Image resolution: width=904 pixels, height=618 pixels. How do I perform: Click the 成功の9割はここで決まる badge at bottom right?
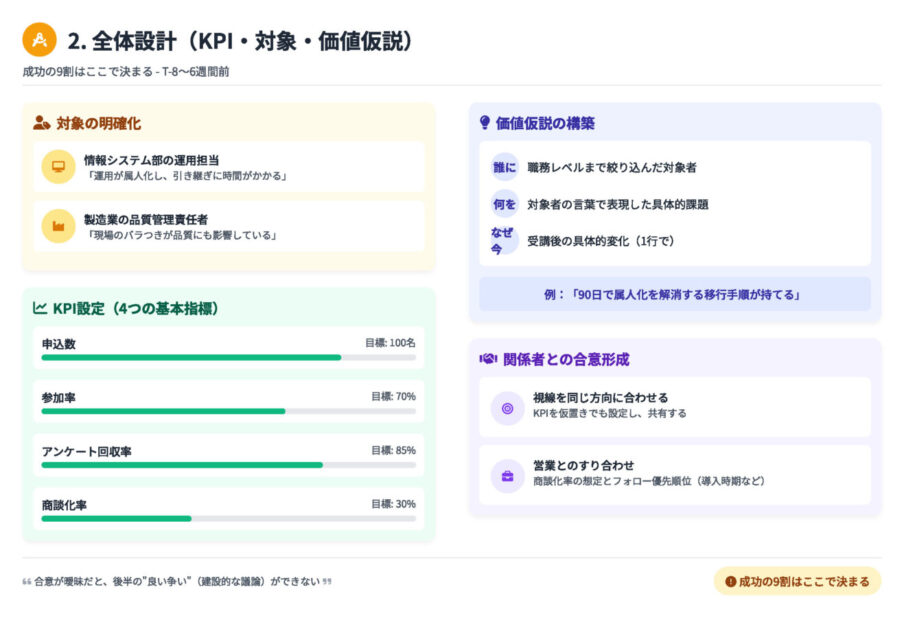797,581
